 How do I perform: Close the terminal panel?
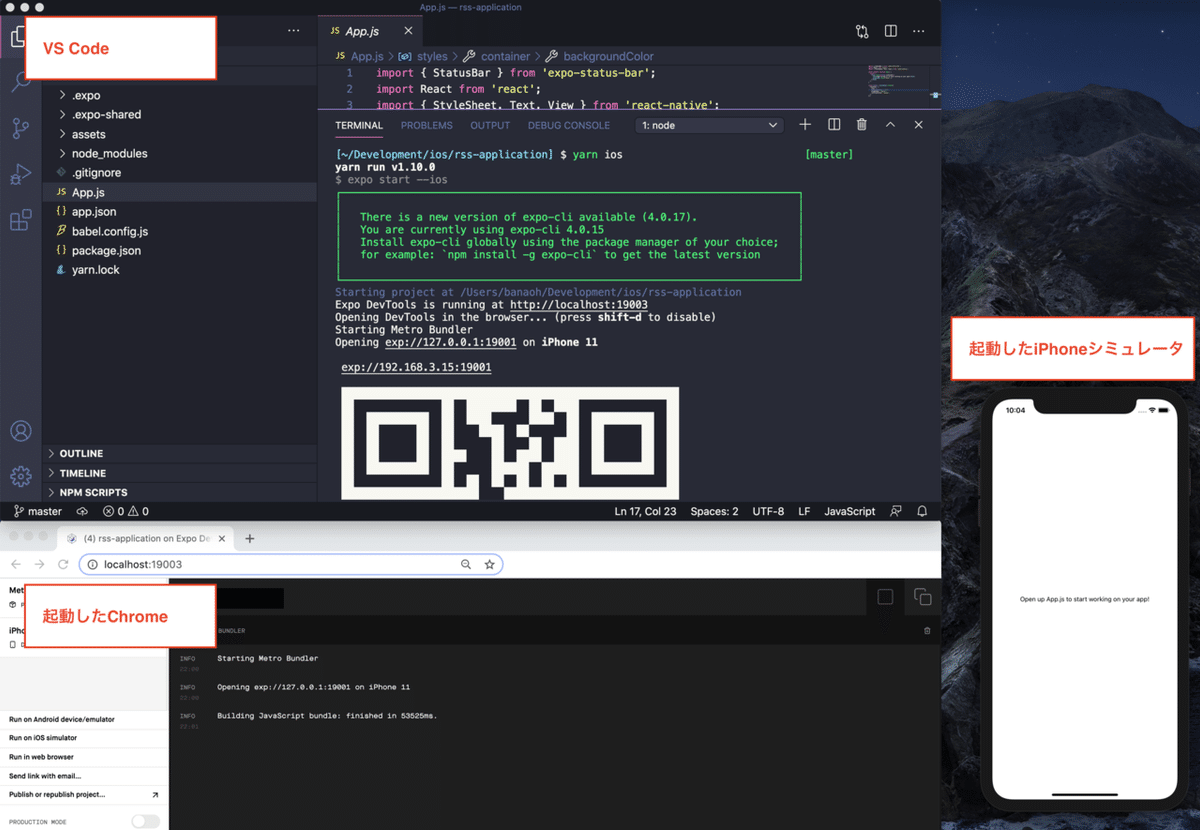(918, 125)
